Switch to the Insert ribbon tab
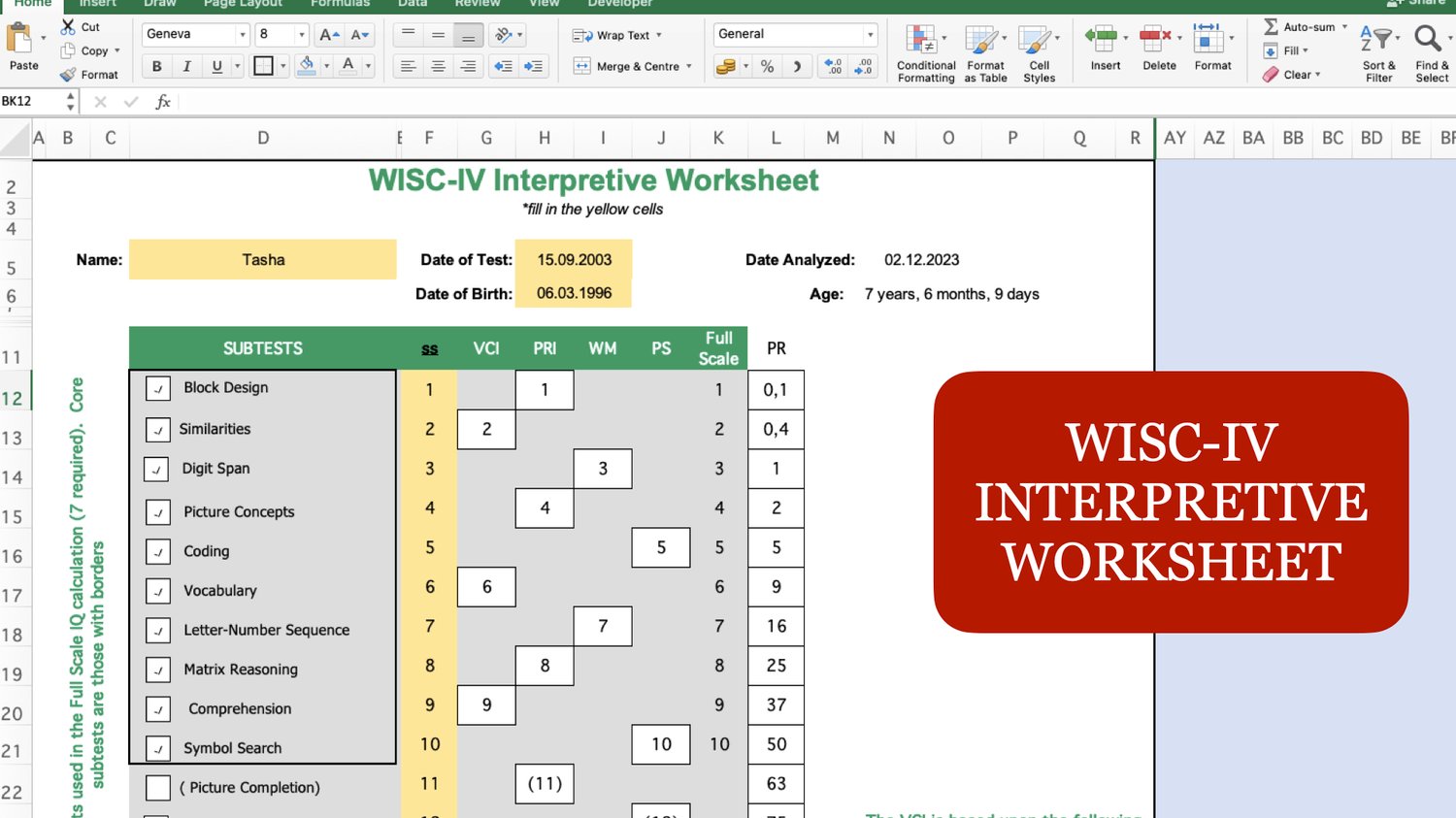The height and width of the screenshot is (818, 1456). (98, 4)
